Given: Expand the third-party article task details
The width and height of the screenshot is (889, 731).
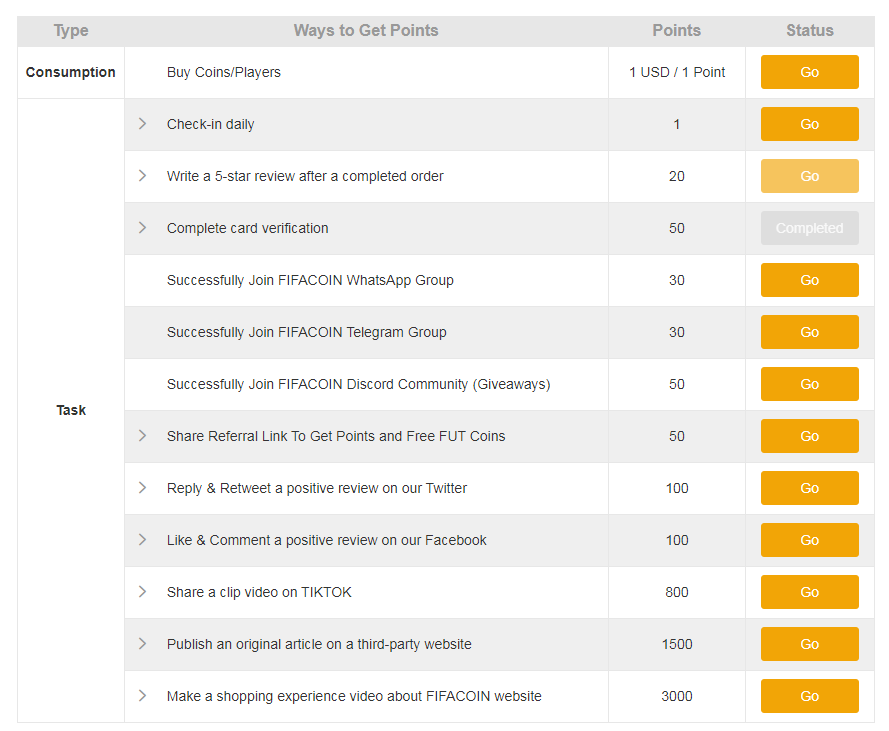Looking at the screenshot, I should click(143, 644).
